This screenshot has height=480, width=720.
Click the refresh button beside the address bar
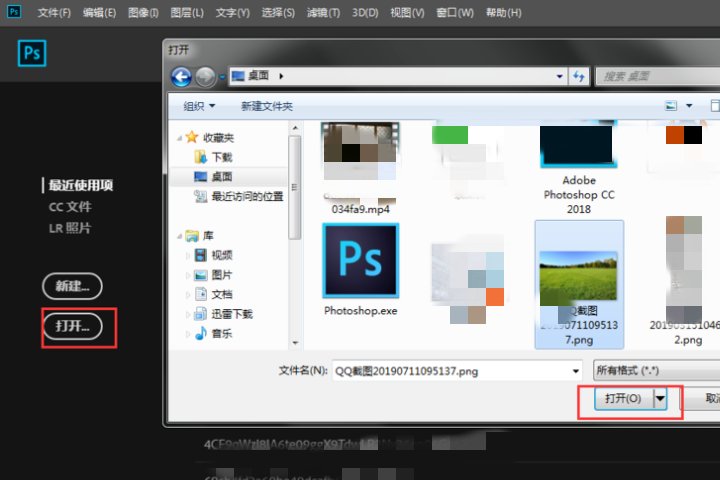pos(579,76)
